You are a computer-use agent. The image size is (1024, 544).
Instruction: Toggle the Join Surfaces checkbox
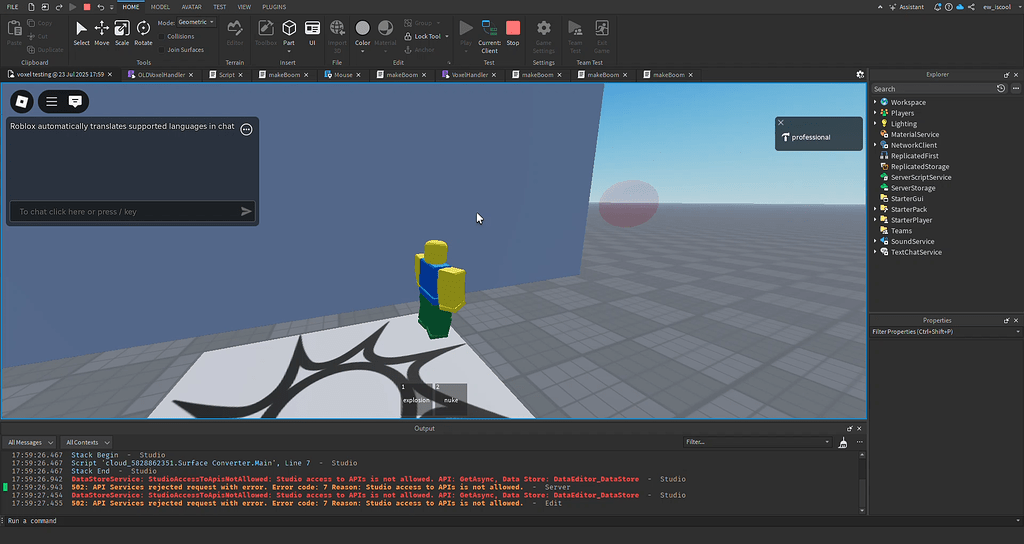[162, 50]
